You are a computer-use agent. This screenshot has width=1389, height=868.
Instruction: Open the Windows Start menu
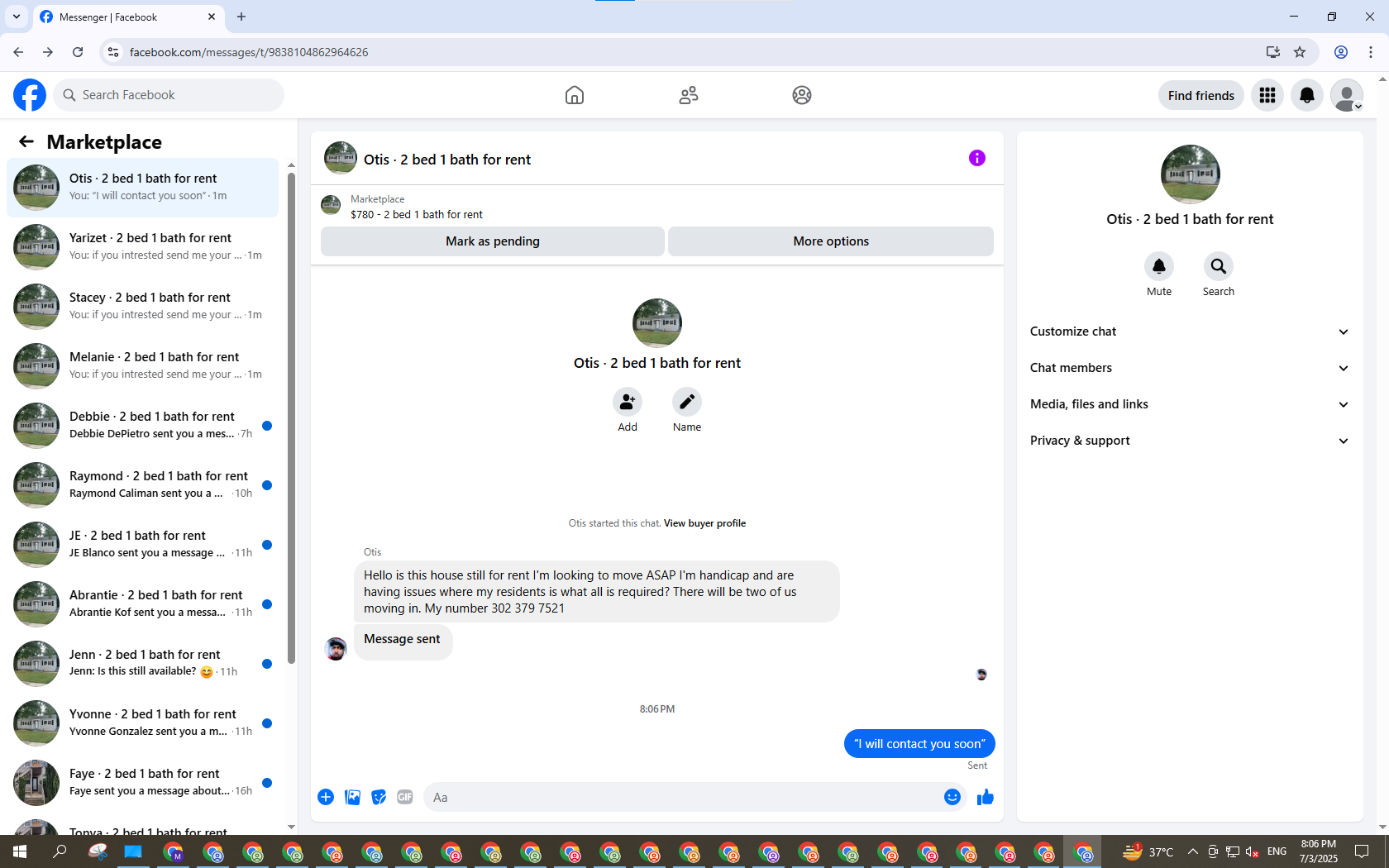pos(20,851)
